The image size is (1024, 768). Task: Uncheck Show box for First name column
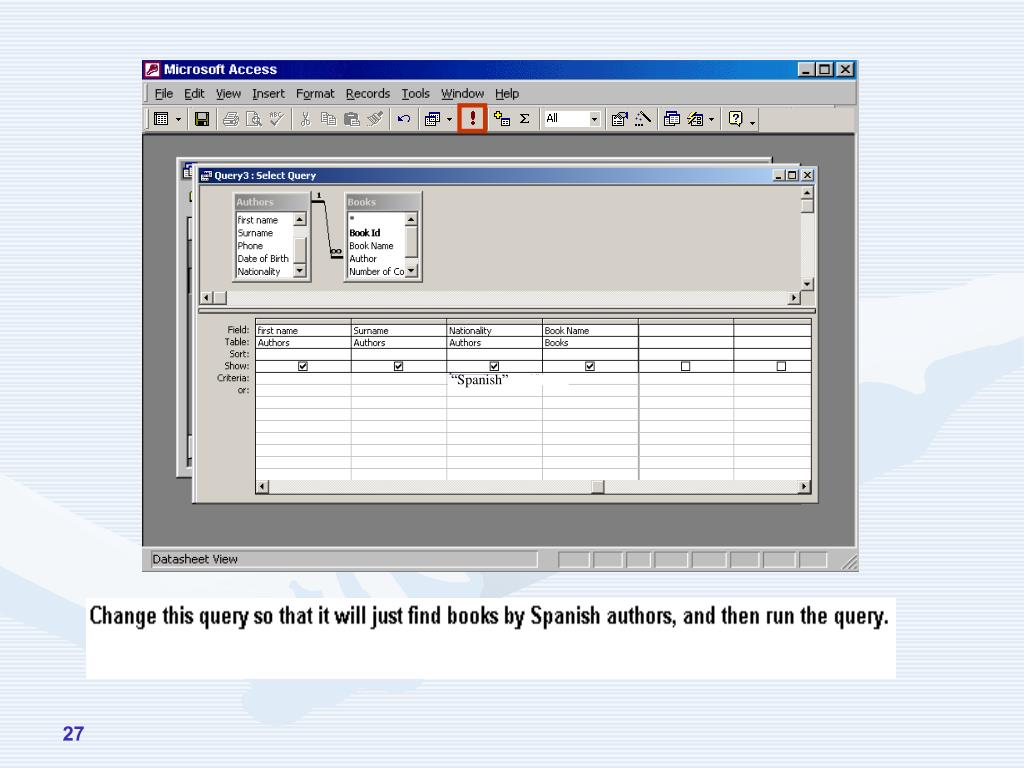303,366
